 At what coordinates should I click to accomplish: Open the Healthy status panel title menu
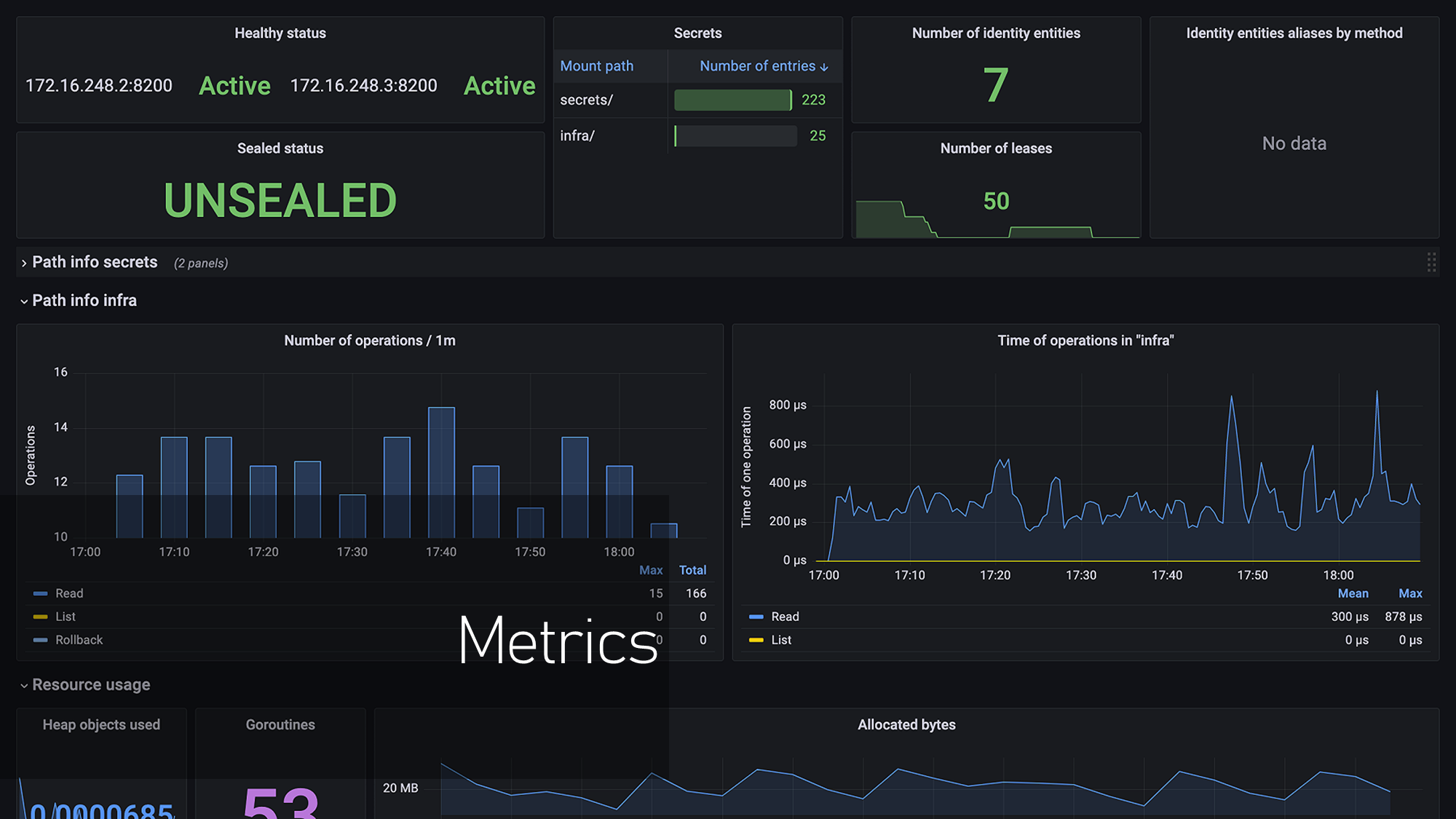pos(280,33)
